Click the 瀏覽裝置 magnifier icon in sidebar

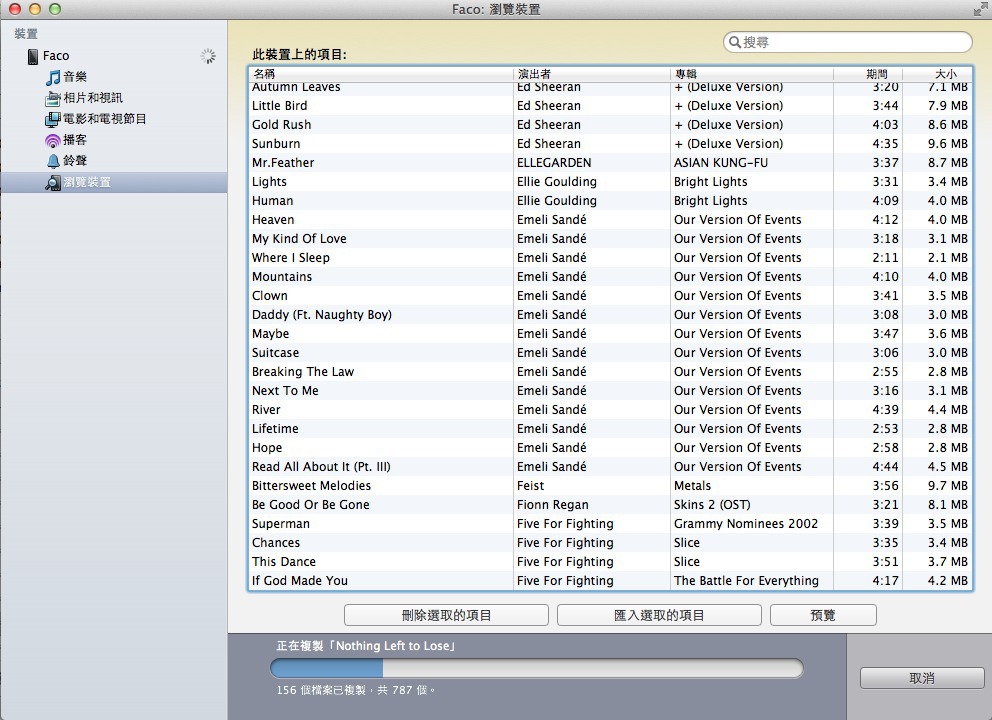tap(53, 183)
